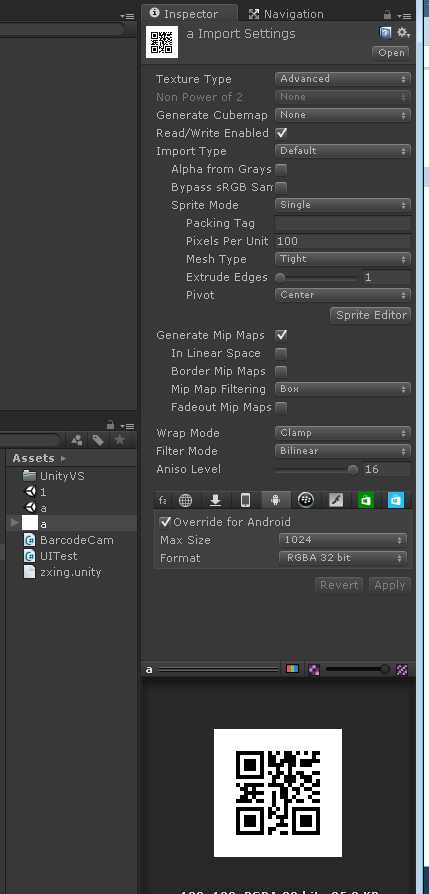
Task: Select the BlackBerry platform icon
Action: pyautogui.click(x=306, y=500)
